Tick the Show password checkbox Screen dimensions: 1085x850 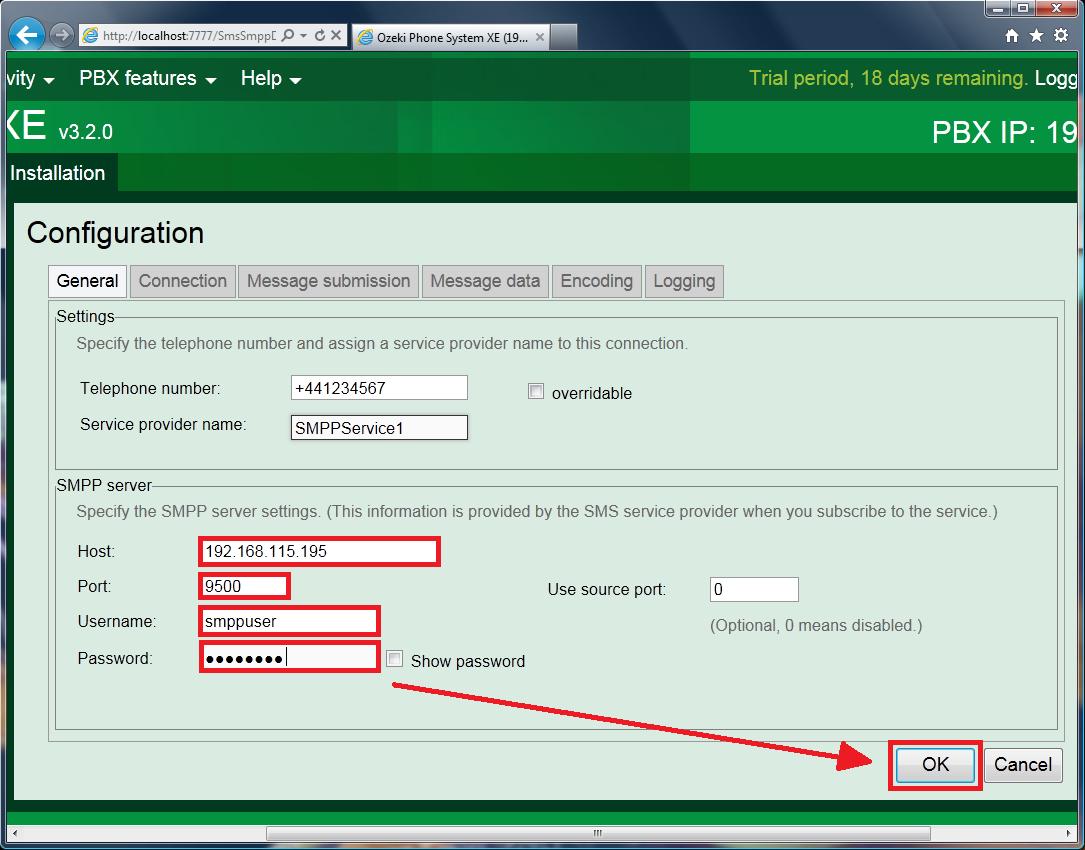(x=395, y=659)
